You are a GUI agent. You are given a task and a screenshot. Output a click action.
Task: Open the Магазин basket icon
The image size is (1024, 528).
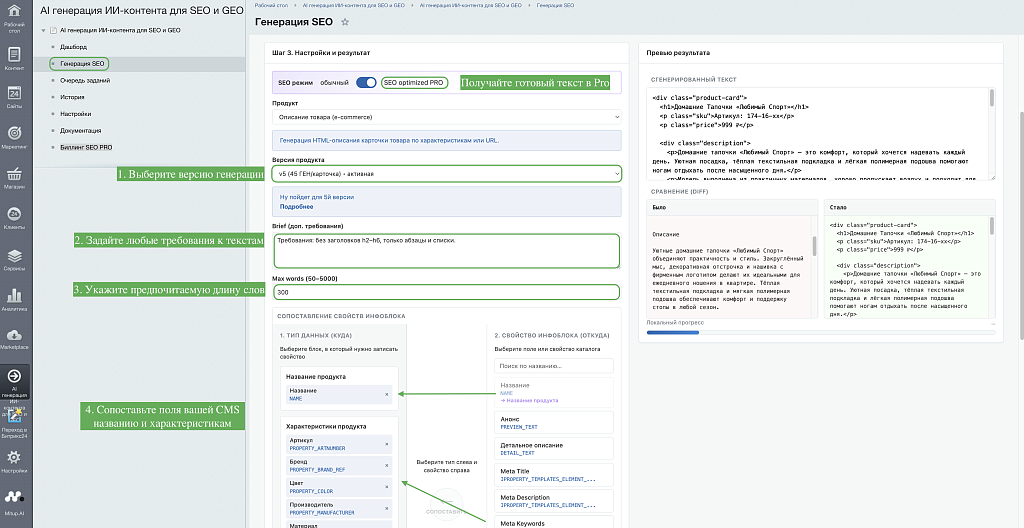pos(14,174)
